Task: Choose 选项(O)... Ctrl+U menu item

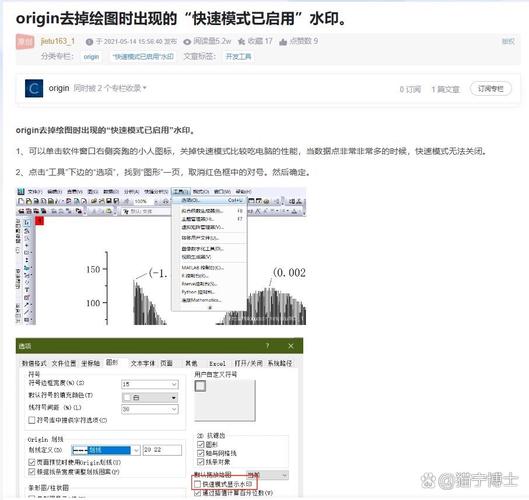Action: point(209,200)
